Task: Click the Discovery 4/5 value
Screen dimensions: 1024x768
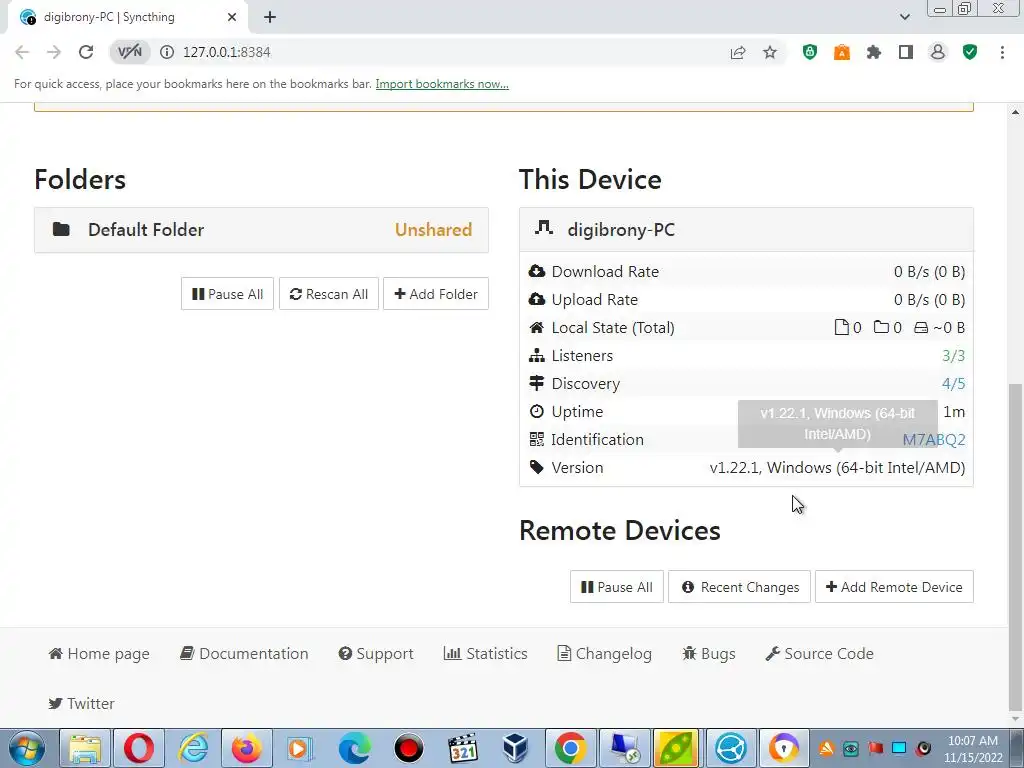Action: tap(953, 383)
